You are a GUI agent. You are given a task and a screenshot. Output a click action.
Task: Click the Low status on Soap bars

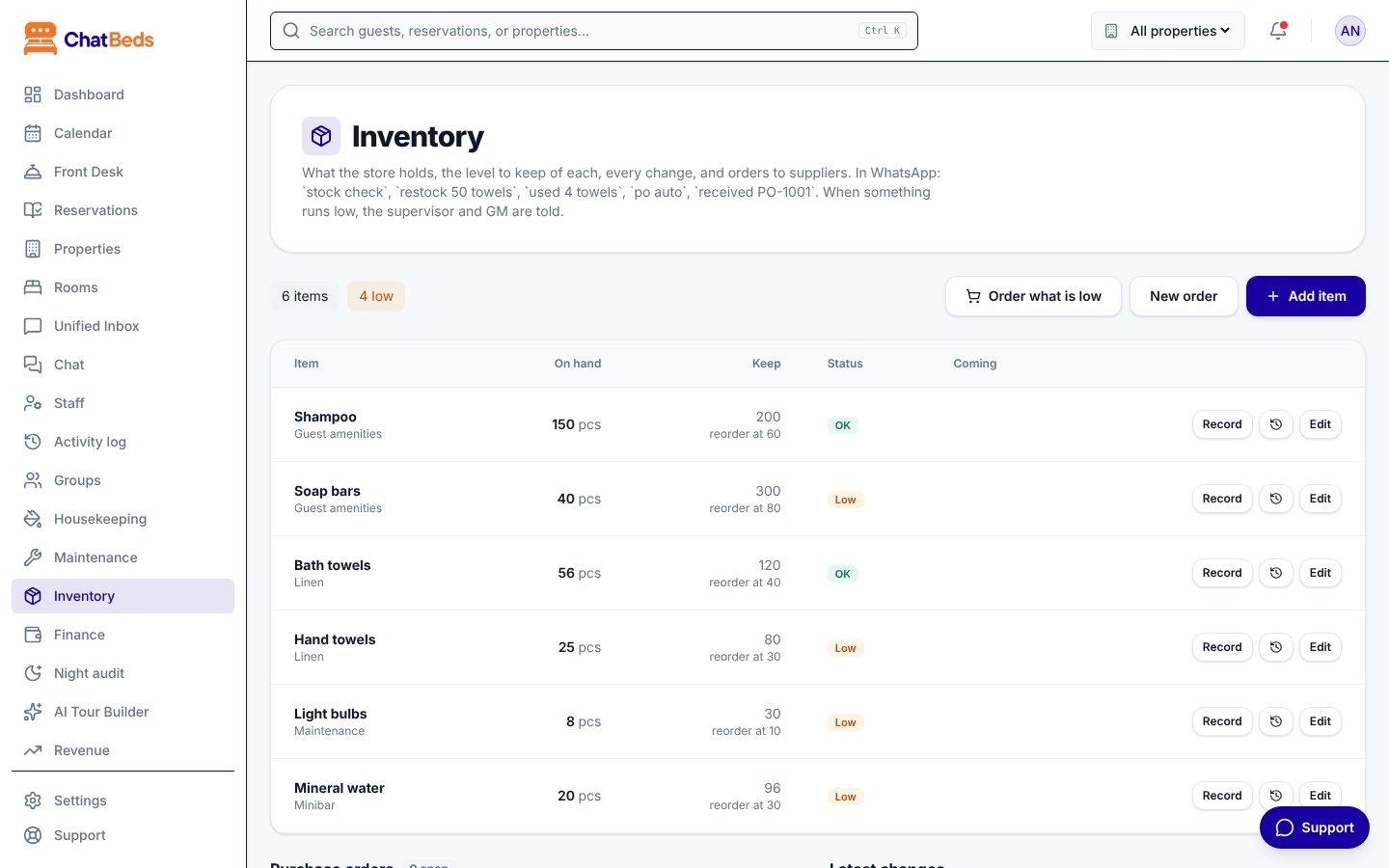pyautogui.click(x=845, y=500)
